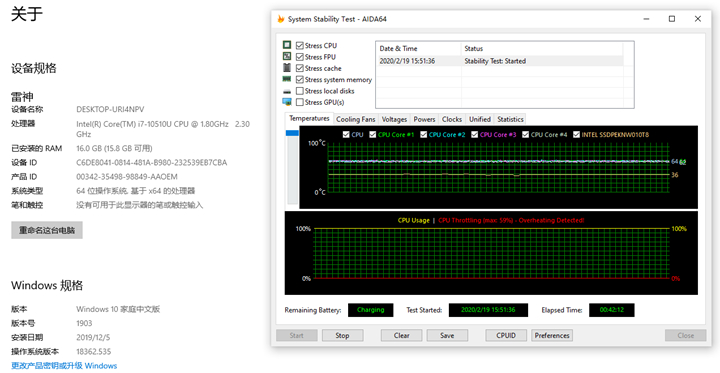Open the Preferences dialog
Viewport: 720px width, 373px height.
pos(552,335)
